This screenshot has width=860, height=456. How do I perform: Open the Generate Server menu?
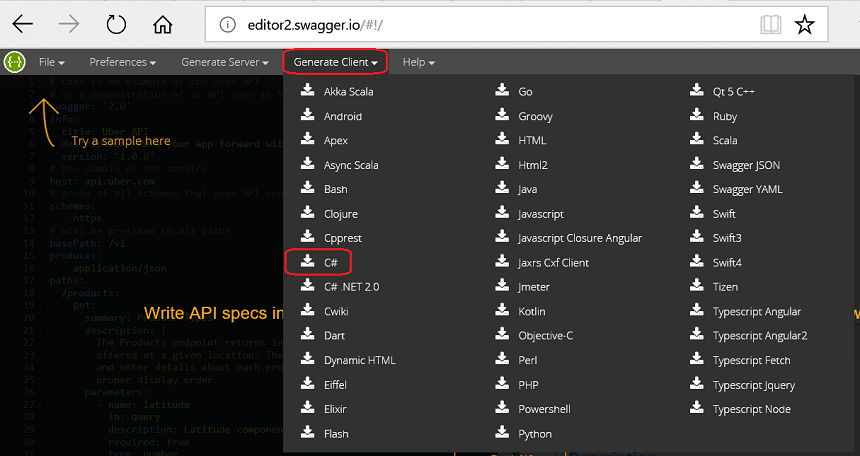tap(225, 63)
